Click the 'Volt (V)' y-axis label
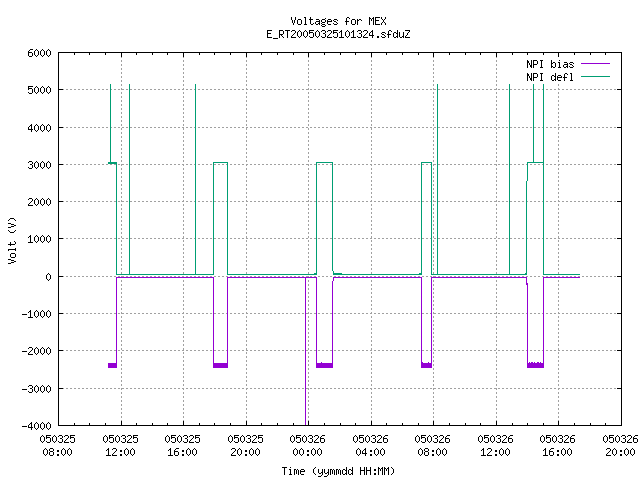 [x=13, y=241]
